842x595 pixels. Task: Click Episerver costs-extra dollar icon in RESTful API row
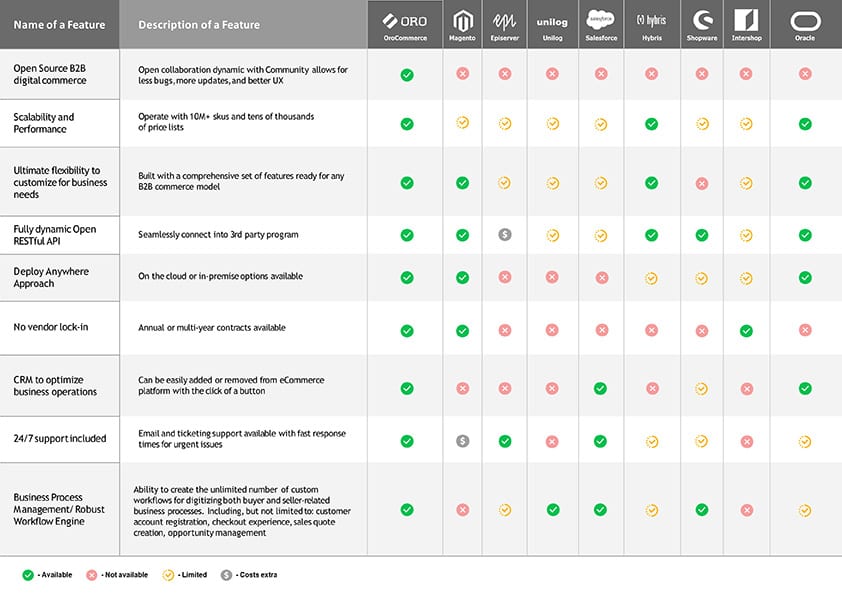[x=505, y=234]
